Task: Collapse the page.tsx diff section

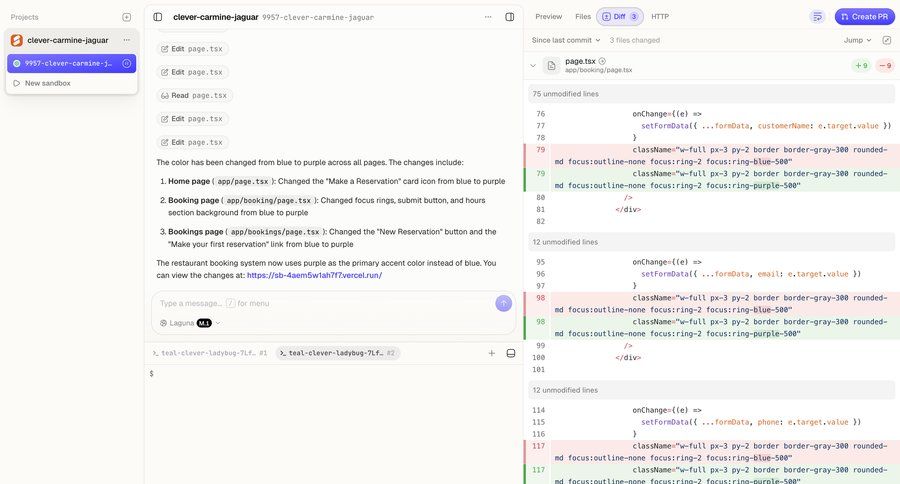Action: (533, 65)
